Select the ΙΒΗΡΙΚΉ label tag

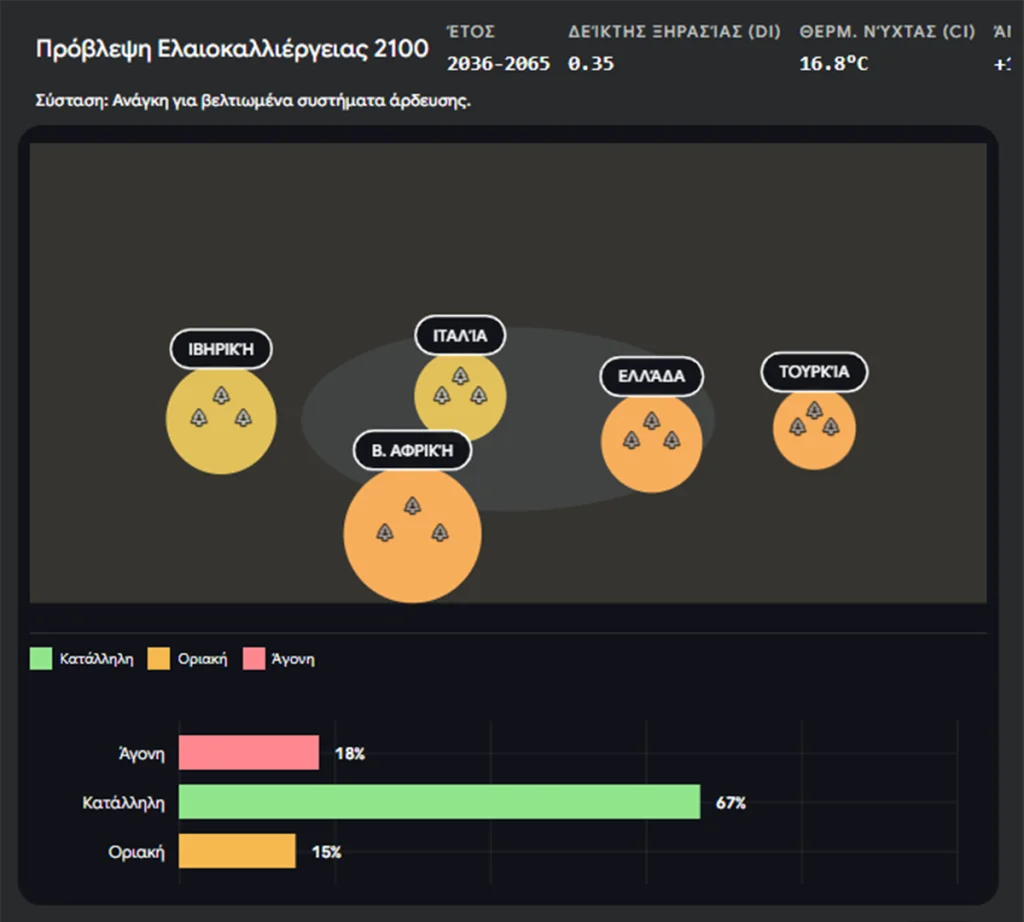220,349
